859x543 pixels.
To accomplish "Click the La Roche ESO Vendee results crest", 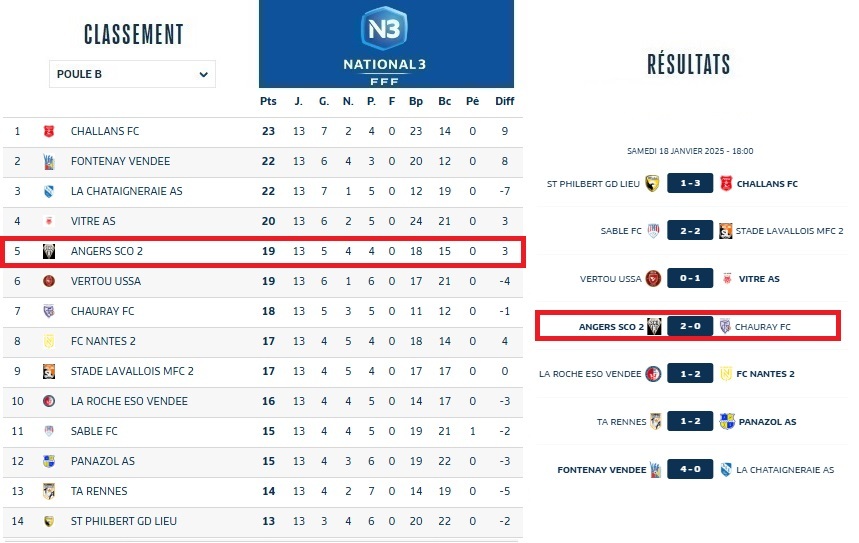I will pyautogui.click(x=653, y=374).
